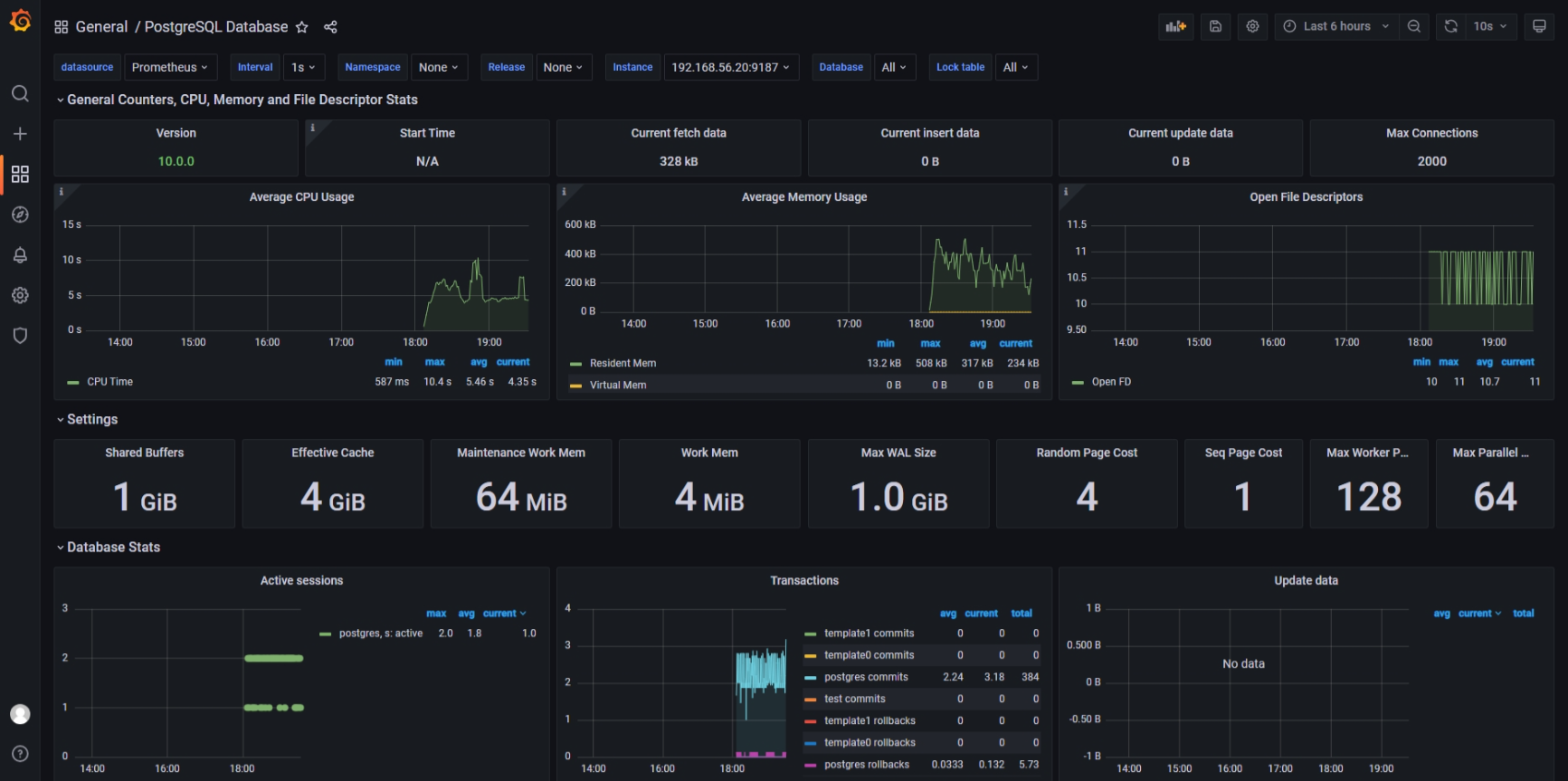This screenshot has height=781, width=1568.
Task: Open the Namespace None dropdown
Action: [439, 67]
